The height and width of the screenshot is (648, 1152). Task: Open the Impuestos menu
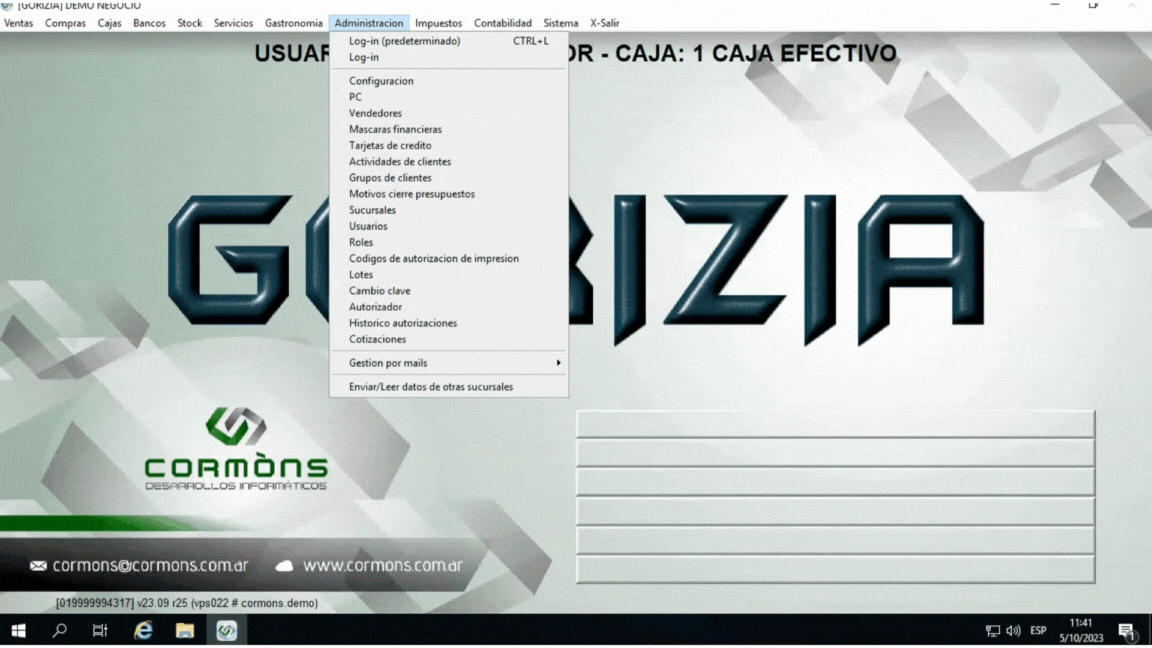click(x=439, y=23)
